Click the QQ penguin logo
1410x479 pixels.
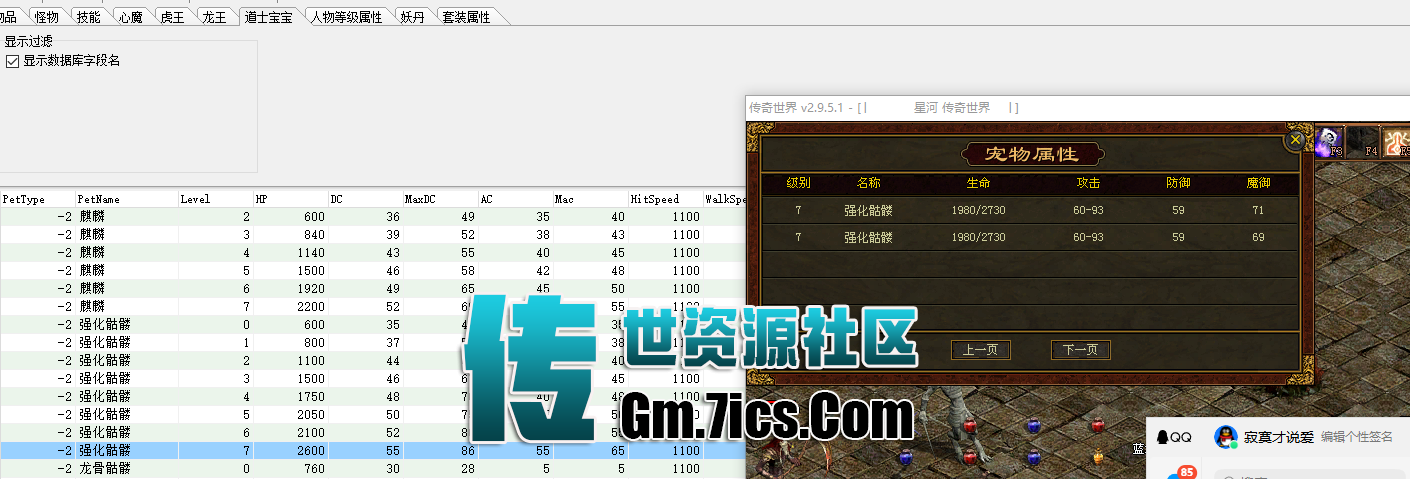click(x=1162, y=437)
